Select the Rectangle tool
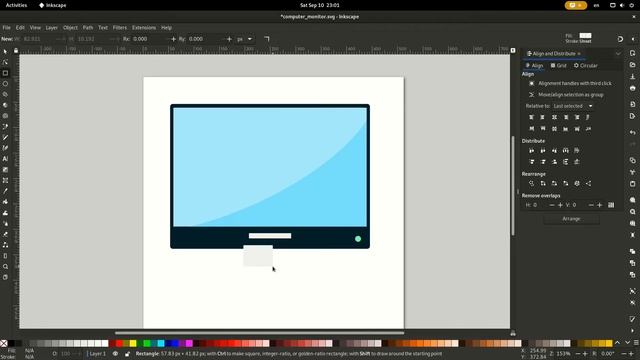Screen dimensions: 640x360 click(x=5, y=73)
